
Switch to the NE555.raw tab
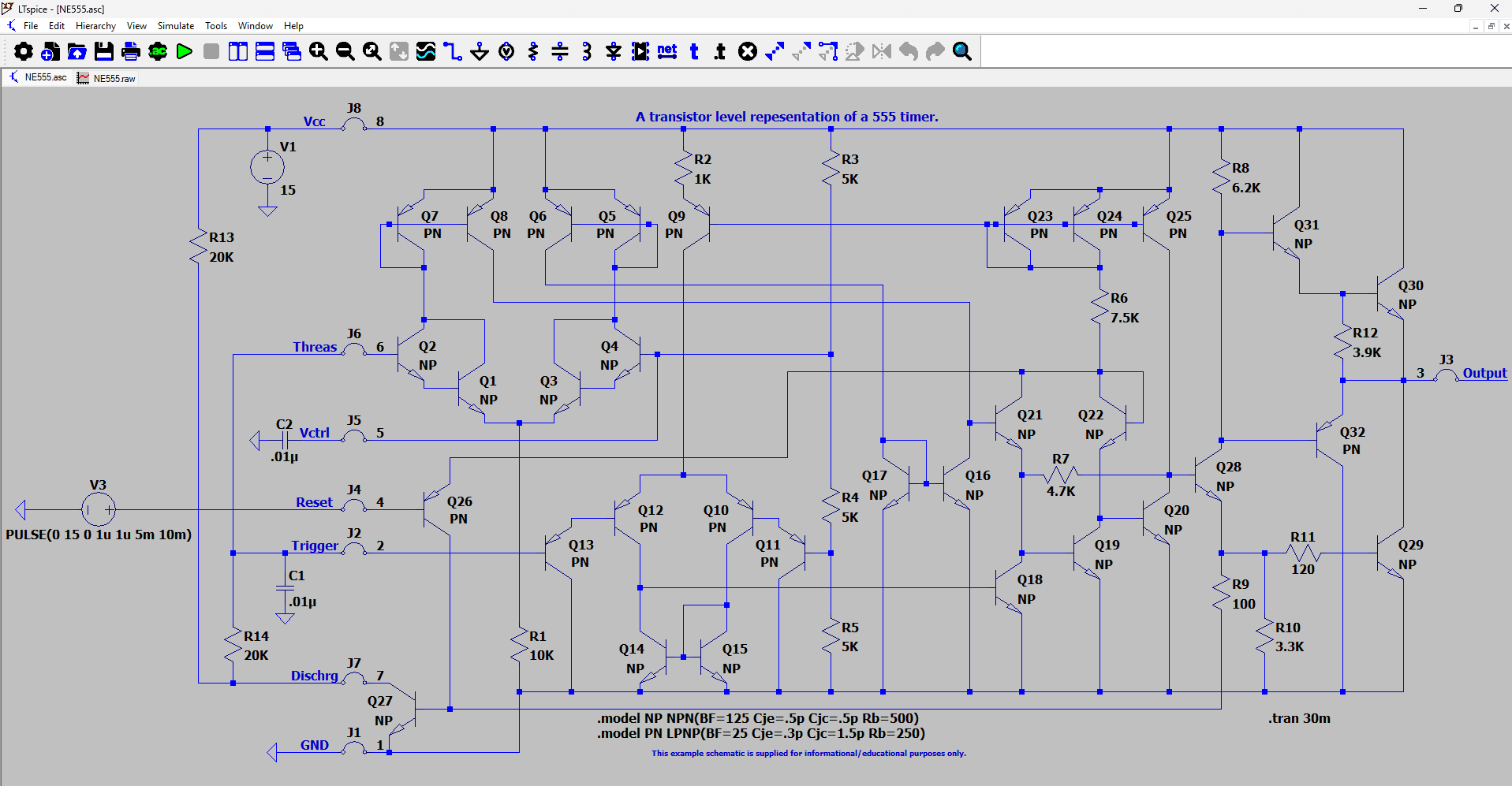point(106,78)
